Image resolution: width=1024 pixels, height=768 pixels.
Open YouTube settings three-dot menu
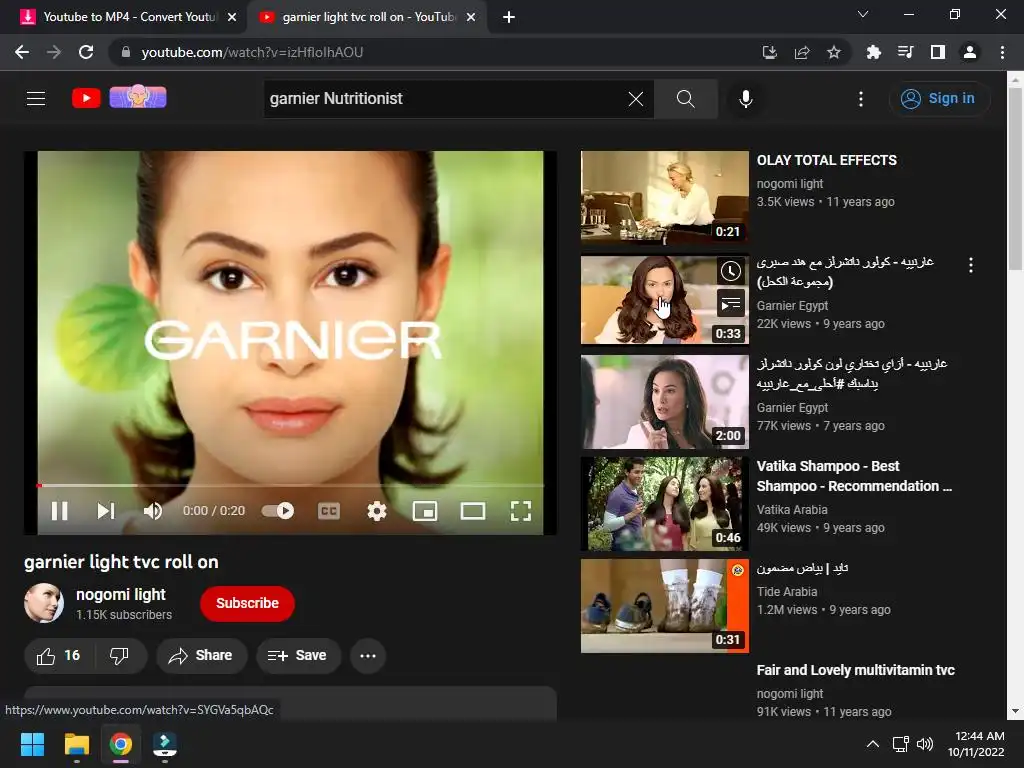[x=861, y=99]
